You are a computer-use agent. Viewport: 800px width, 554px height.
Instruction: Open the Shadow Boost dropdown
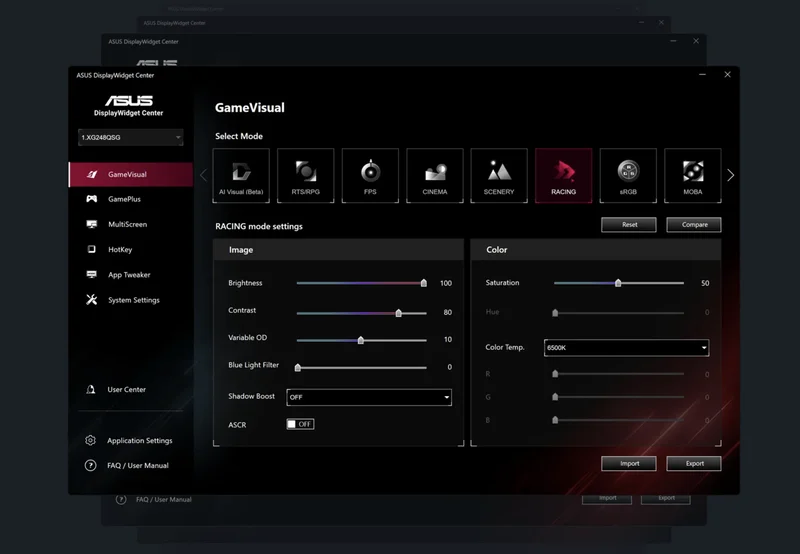(369, 397)
